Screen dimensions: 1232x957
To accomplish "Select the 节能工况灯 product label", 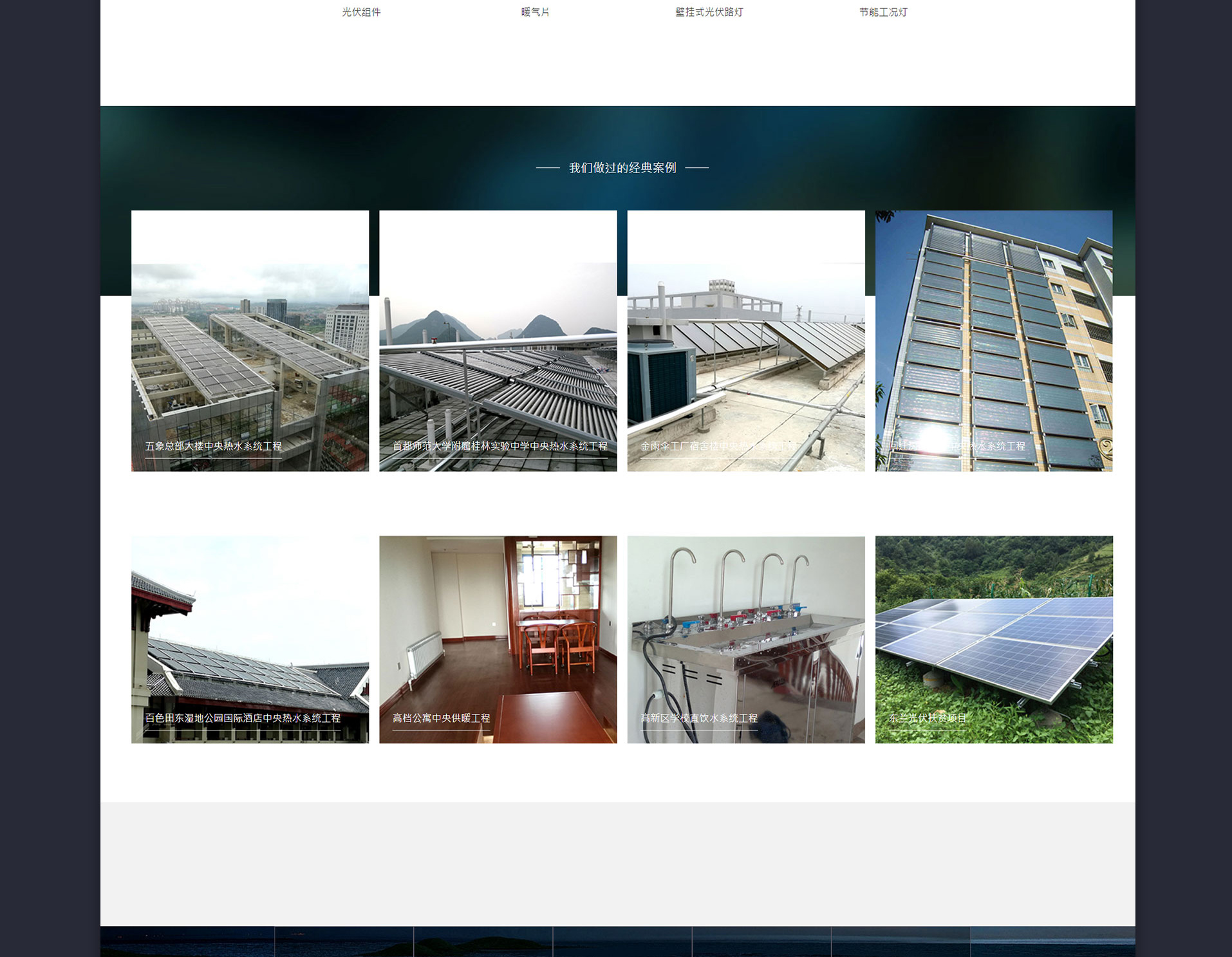I will [883, 12].
